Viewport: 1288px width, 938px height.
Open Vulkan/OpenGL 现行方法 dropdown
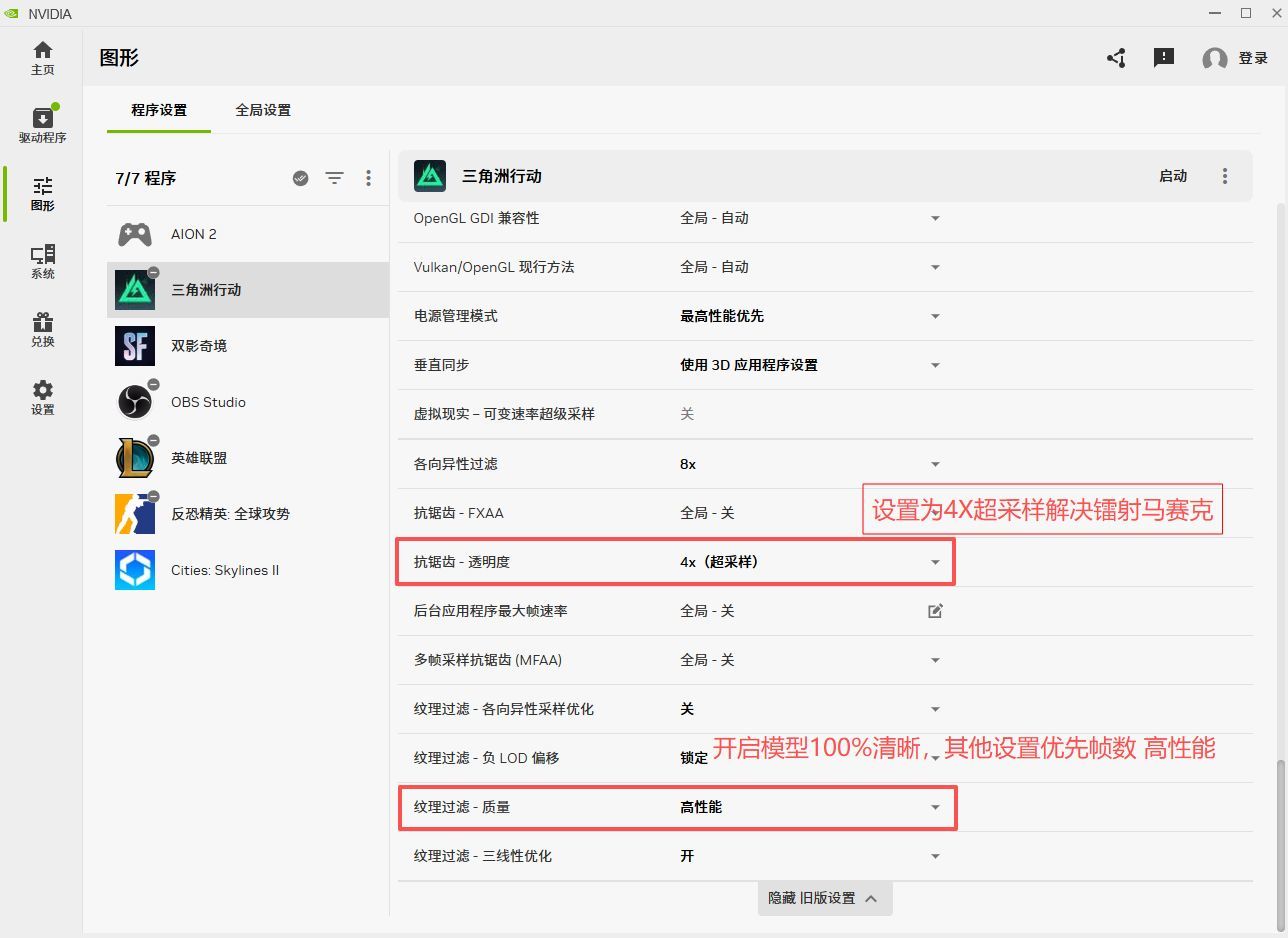935,267
